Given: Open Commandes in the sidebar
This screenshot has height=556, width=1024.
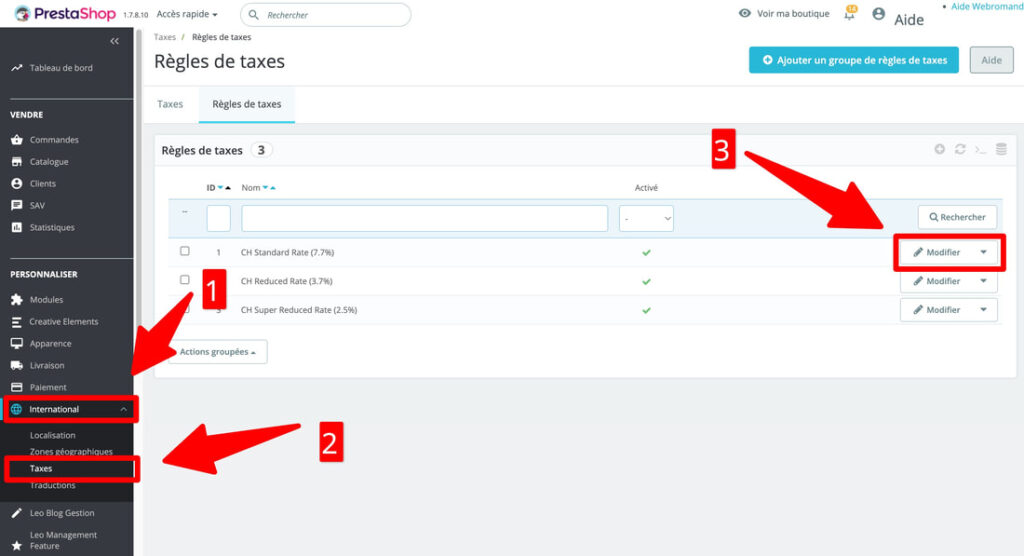Looking at the screenshot, I should click(54, 140).
